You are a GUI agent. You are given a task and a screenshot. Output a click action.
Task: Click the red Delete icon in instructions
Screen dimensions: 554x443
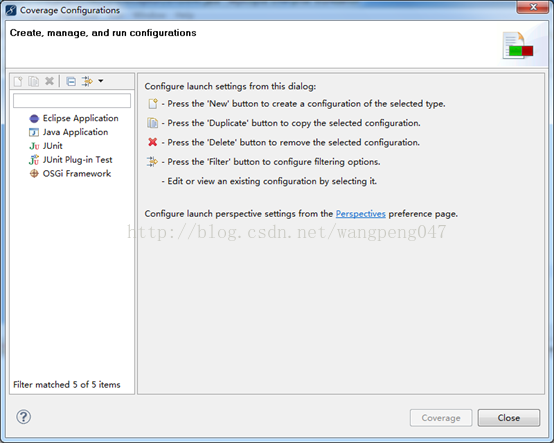[153, 142]
